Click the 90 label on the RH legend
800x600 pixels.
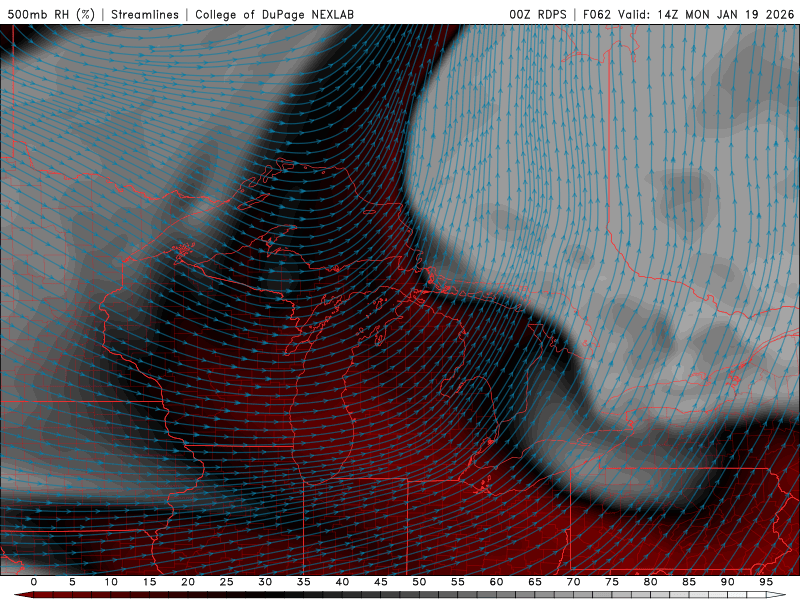click(728, 582)
